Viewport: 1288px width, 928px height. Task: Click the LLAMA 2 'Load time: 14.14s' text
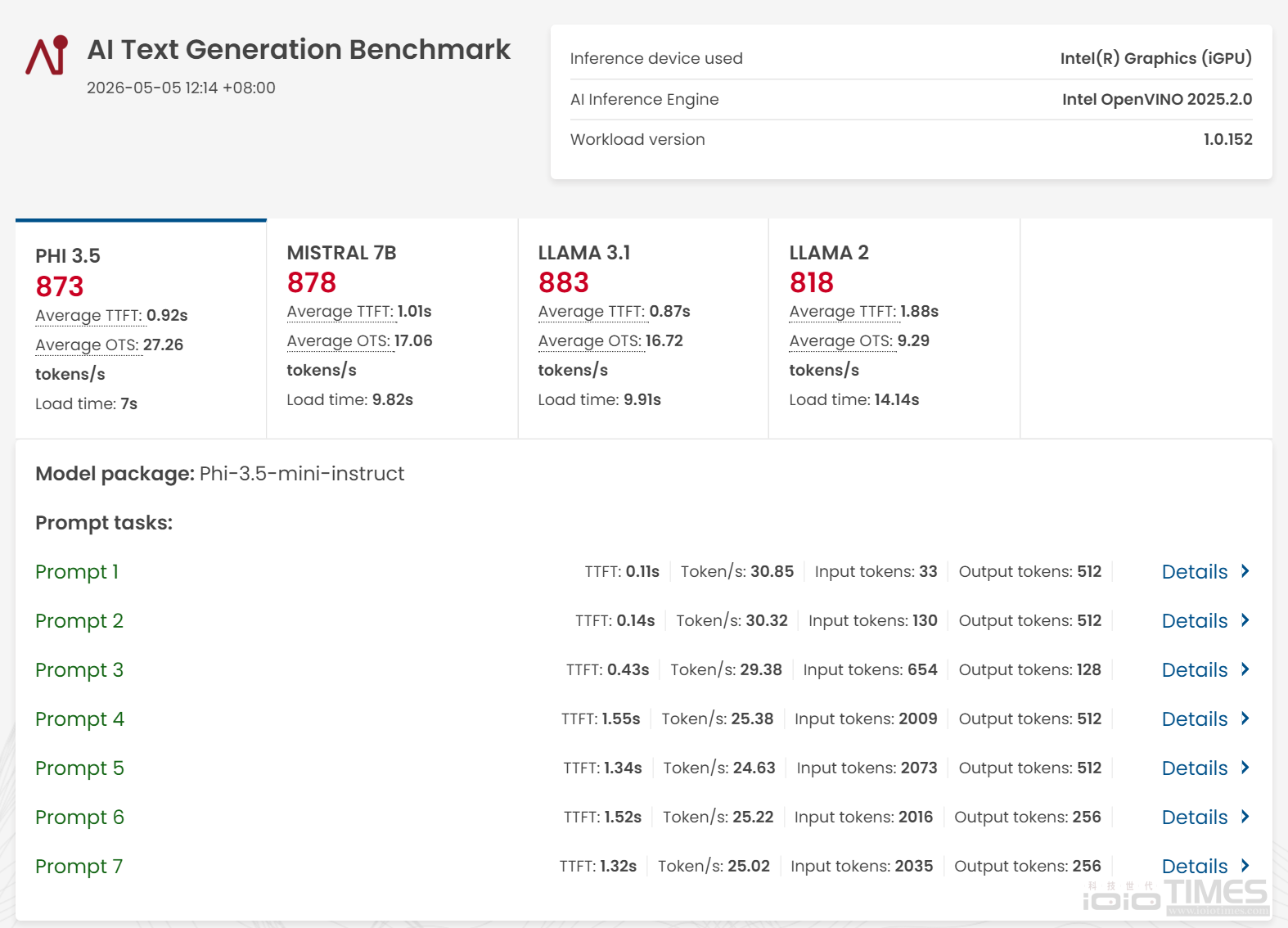coord(854,399)
